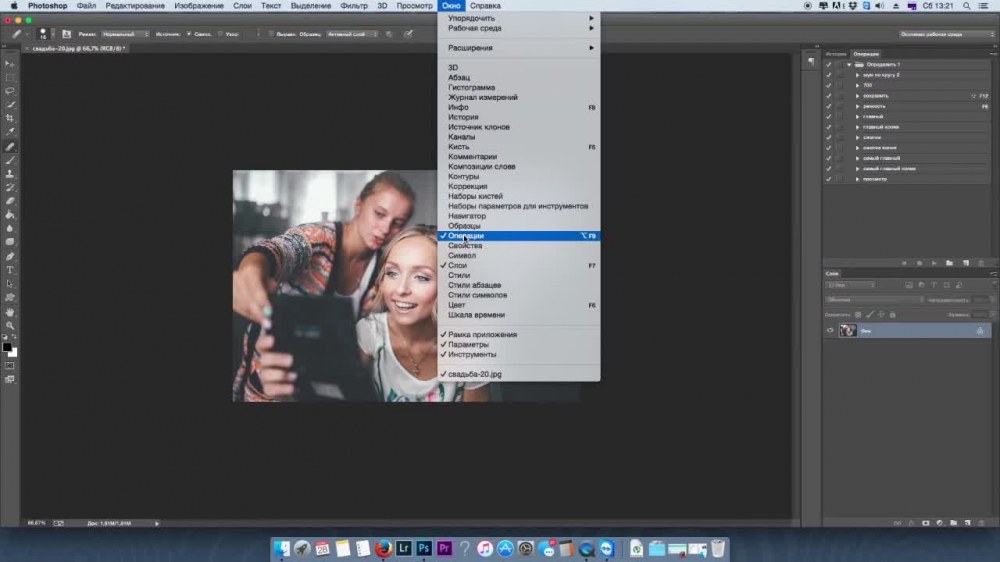Toggle checkmark for the 700 action
1000x562 pixels.
coord(829,85)
